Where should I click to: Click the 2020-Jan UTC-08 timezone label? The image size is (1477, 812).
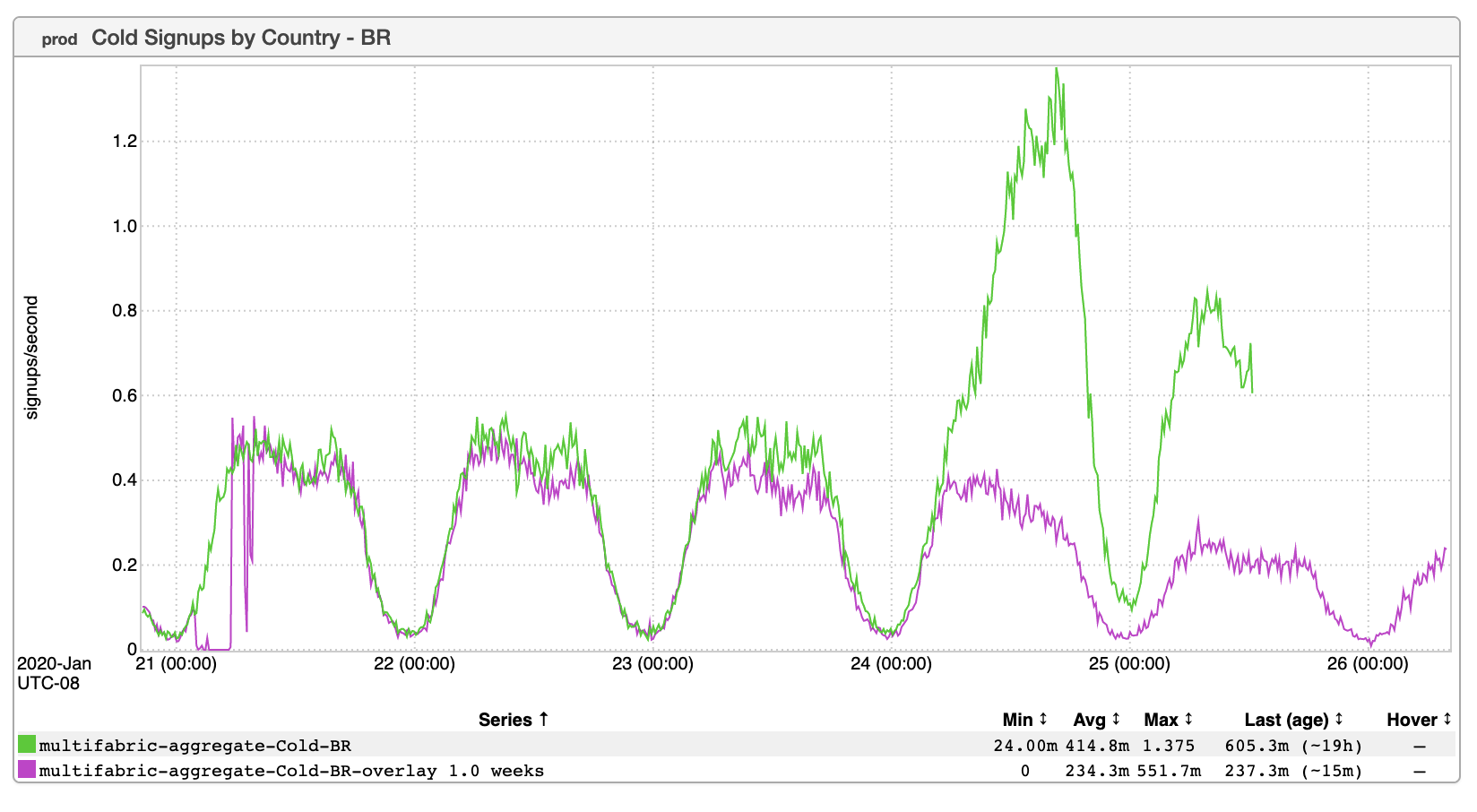pyautogui.click(x=54, y=674)
